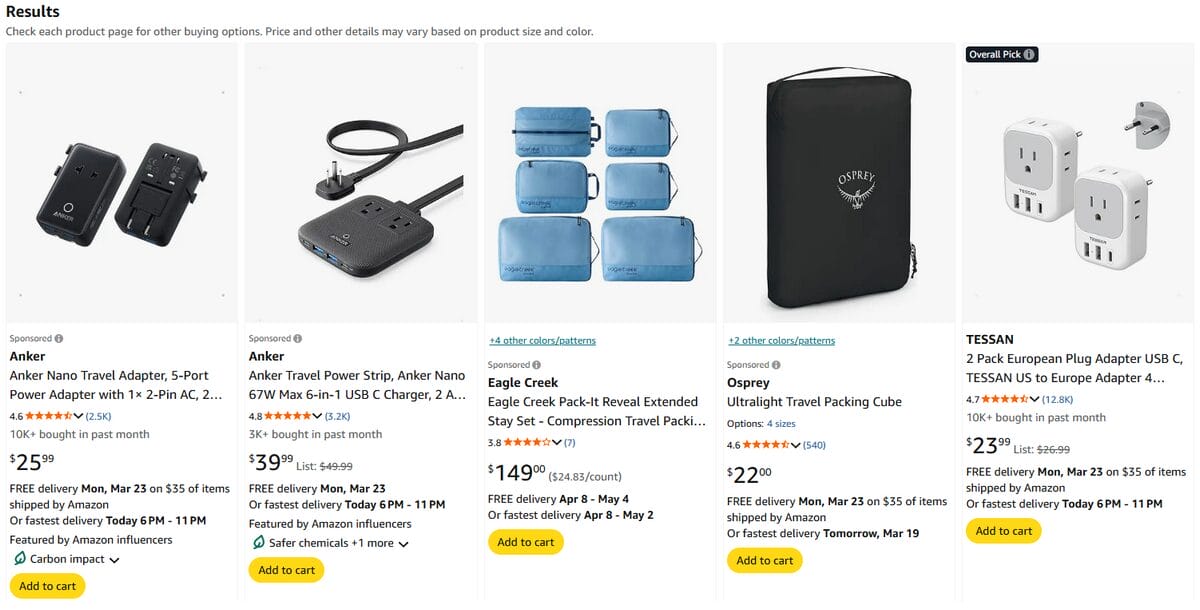View +2 other colors/patterns for Osprey

[782, 340]
